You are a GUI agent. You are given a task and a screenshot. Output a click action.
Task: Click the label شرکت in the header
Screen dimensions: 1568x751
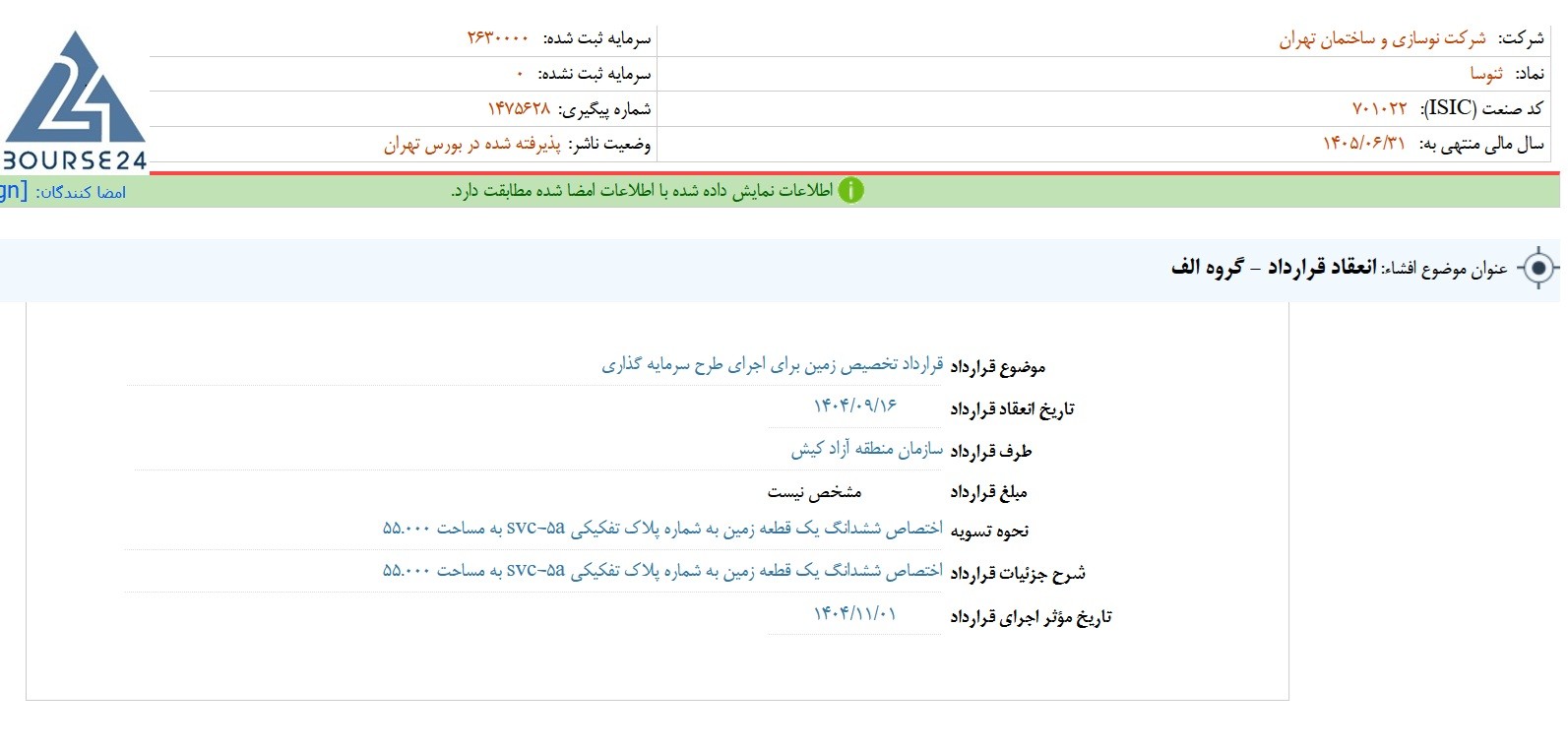click(1521, 38)
